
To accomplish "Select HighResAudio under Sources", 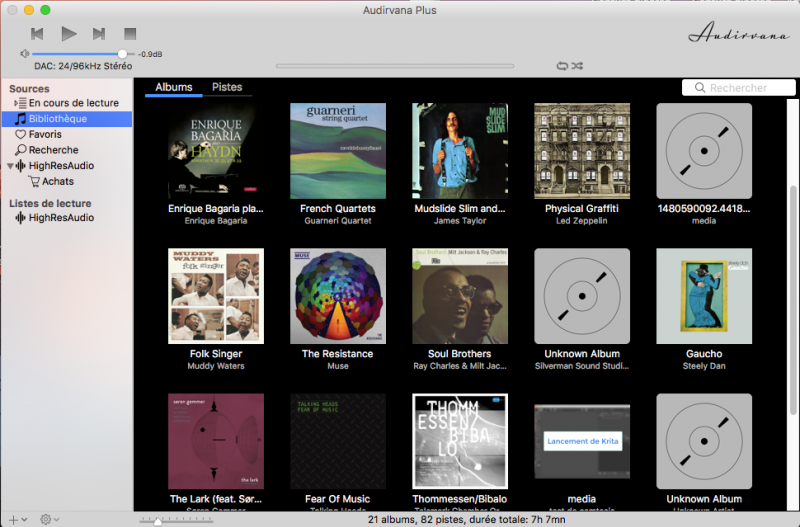I will click(x=55, y=166).
